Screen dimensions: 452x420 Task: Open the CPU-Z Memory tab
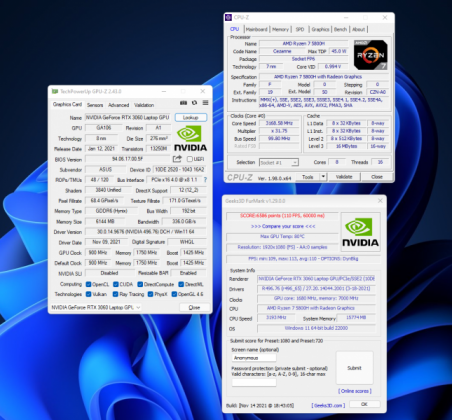click(280, 29)
